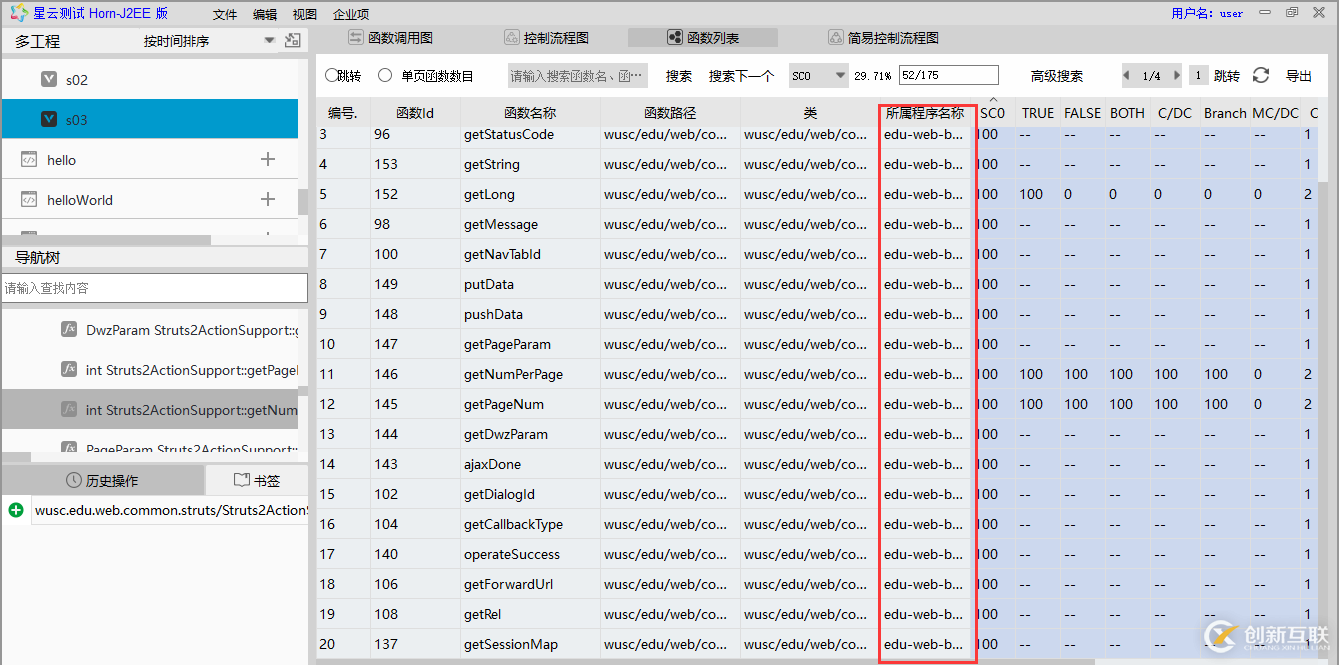1339x665 pixels.
Task: Select the 单页函数数目 radio button
Action: [383, 75]
